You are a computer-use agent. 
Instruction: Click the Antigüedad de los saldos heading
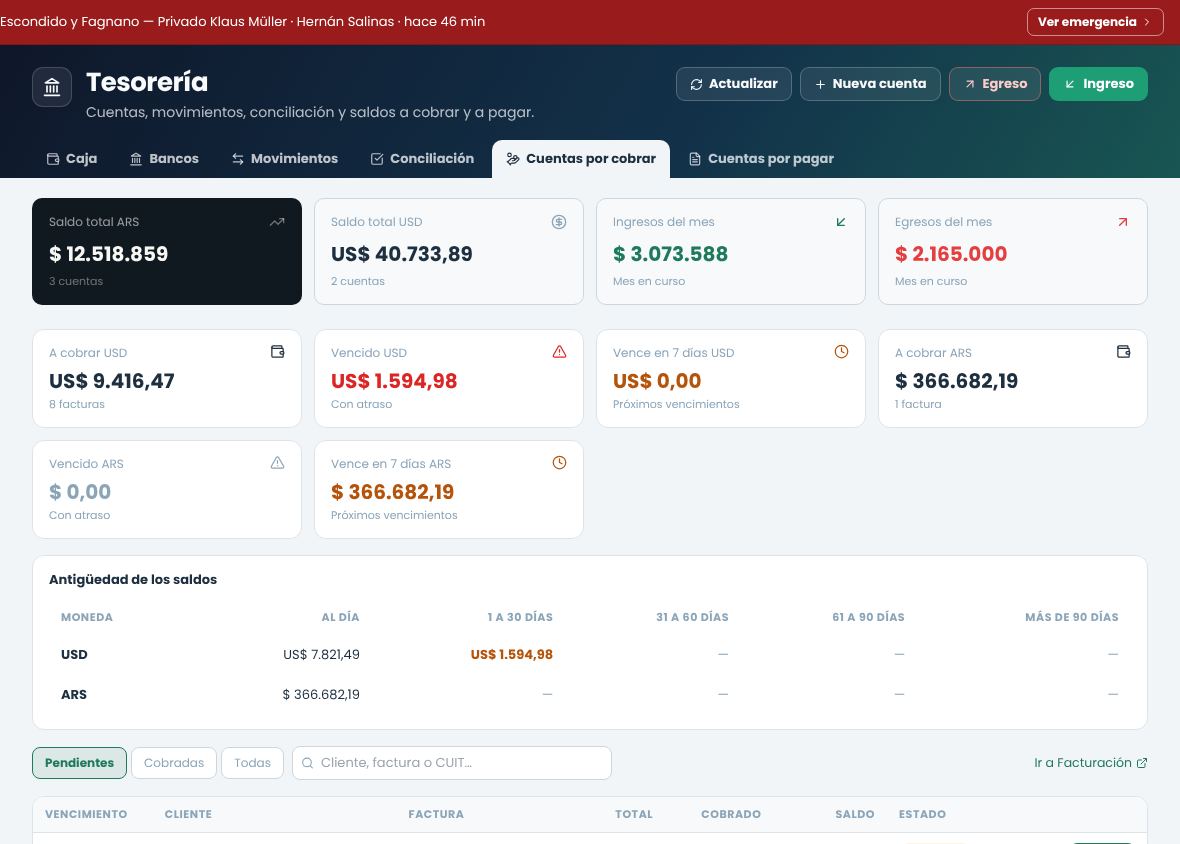(x=132, y=579)
